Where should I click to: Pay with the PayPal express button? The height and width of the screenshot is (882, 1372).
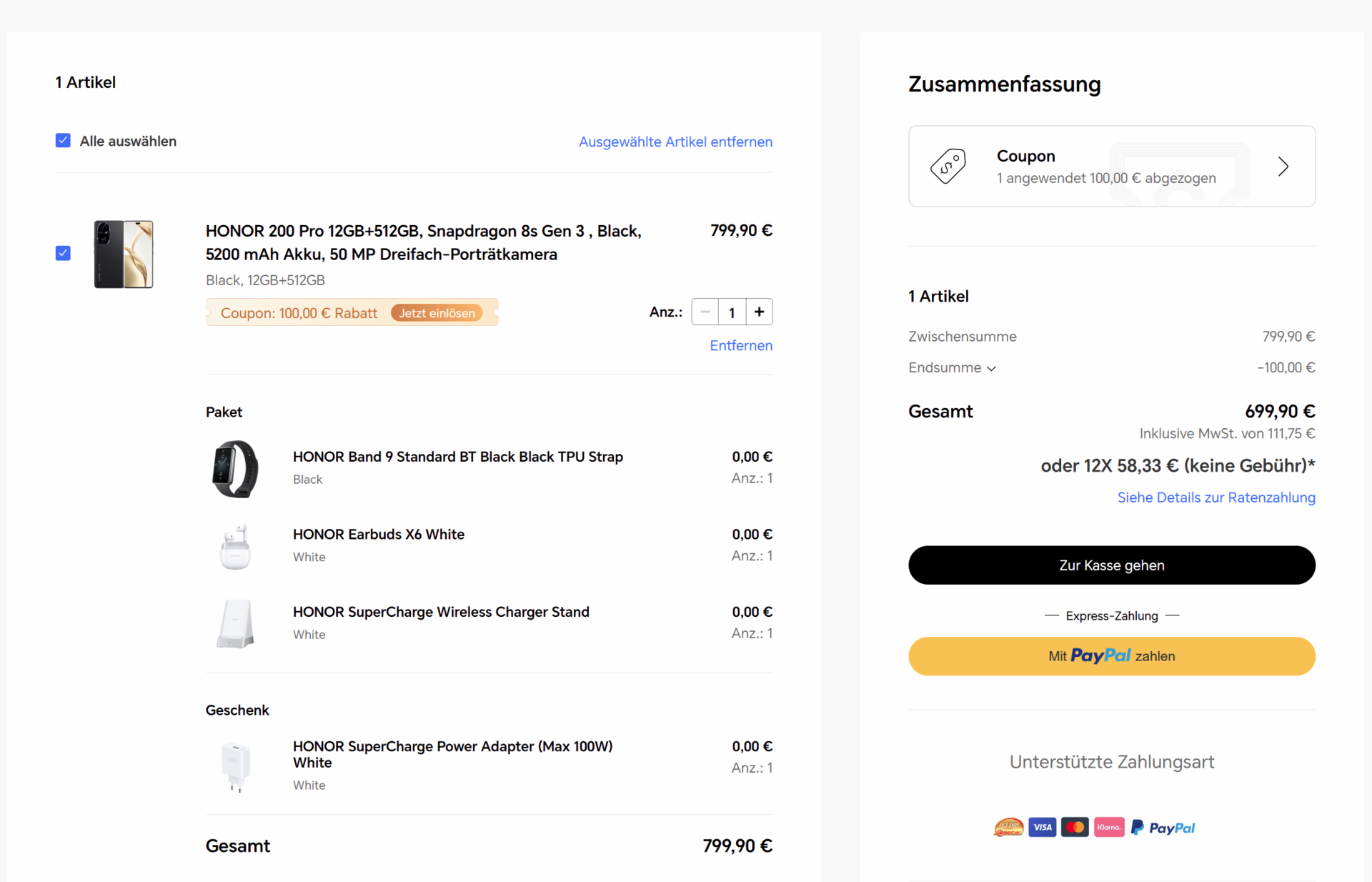(x=1111, y=656)
